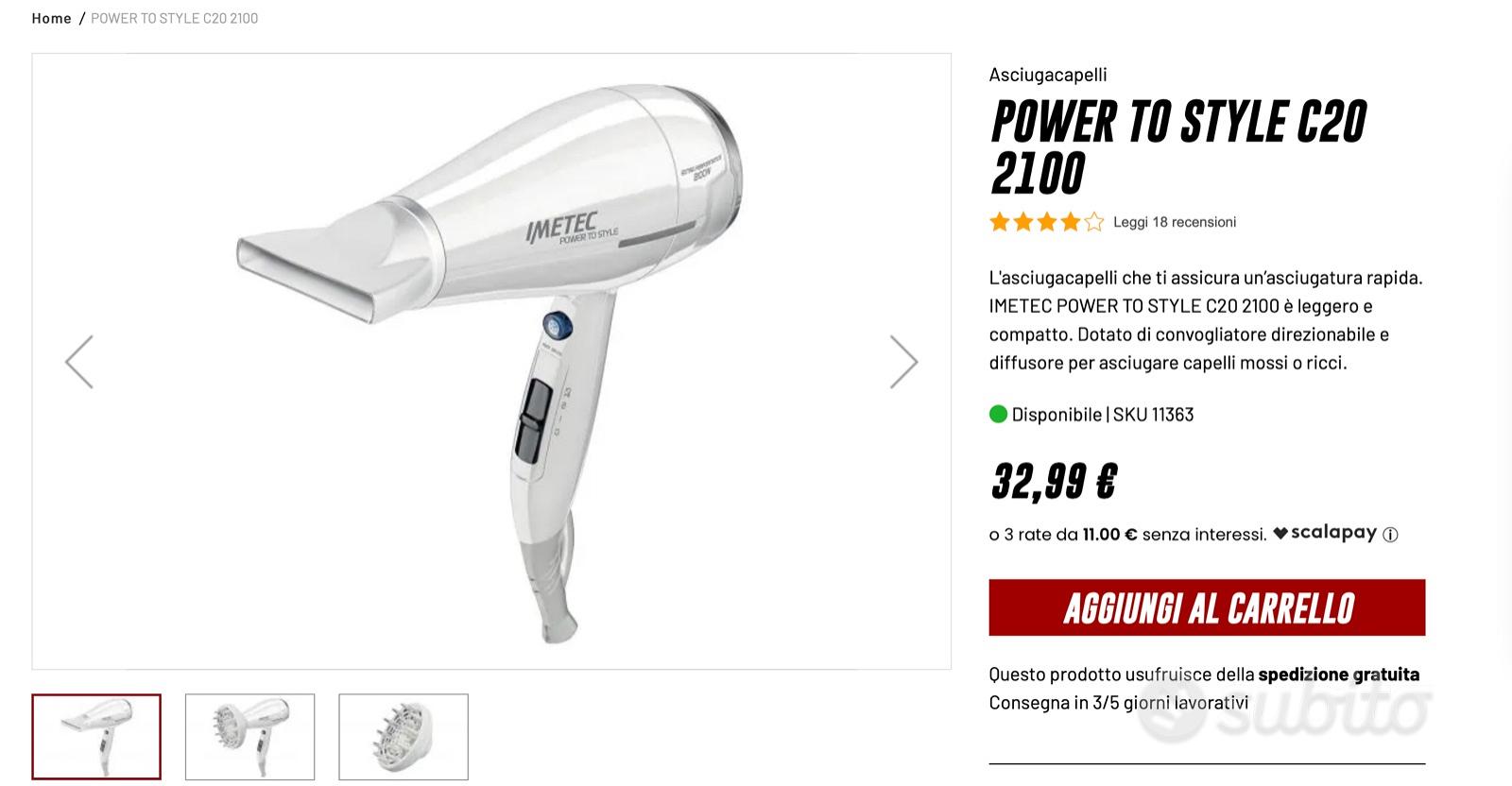Click the fifth empty rating star
This screenshot has width=1512, height=786.
[1093, 222]
